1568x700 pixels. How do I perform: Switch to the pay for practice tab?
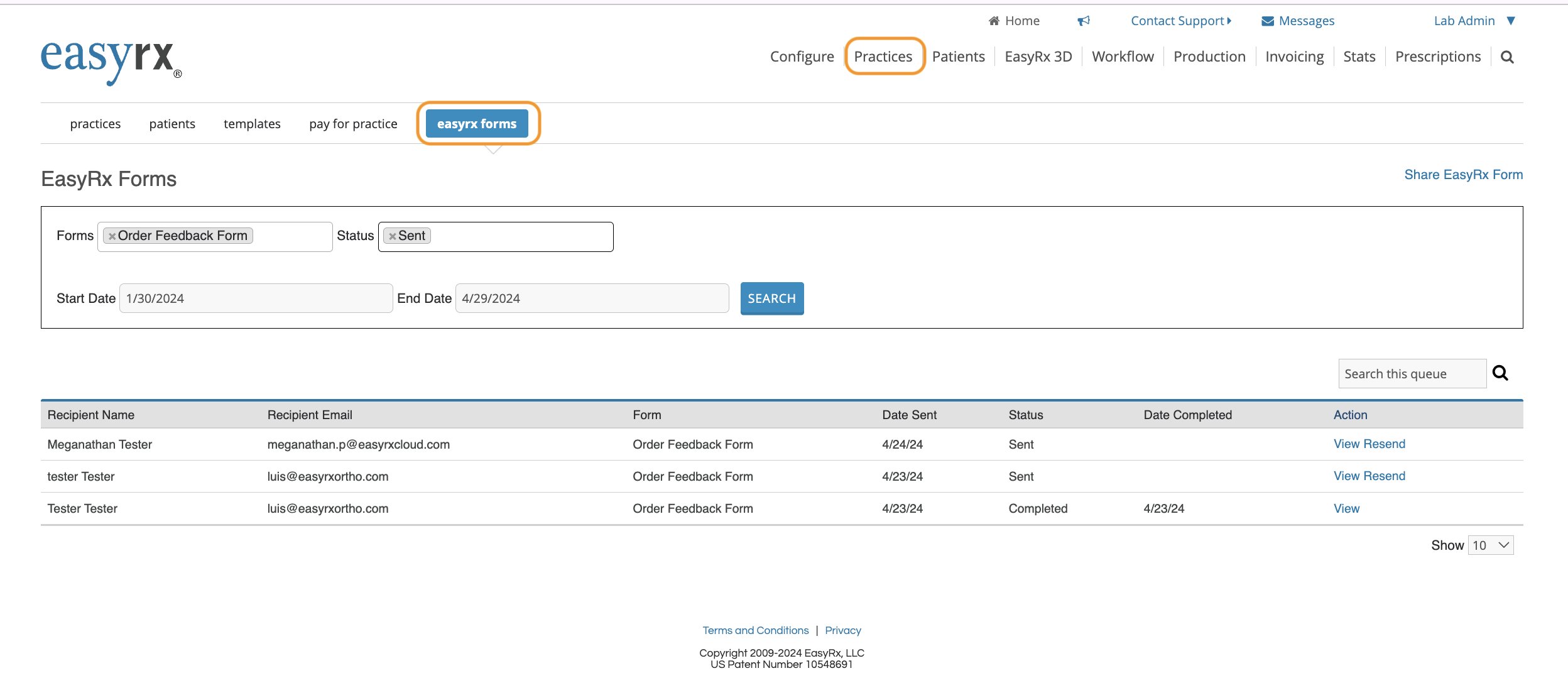pos(353,124)
